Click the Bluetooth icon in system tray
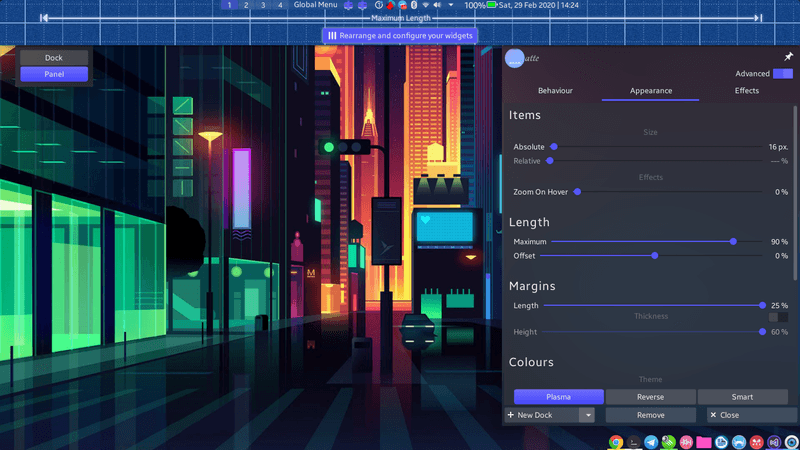Screen dimensions: 800x450 413,5
